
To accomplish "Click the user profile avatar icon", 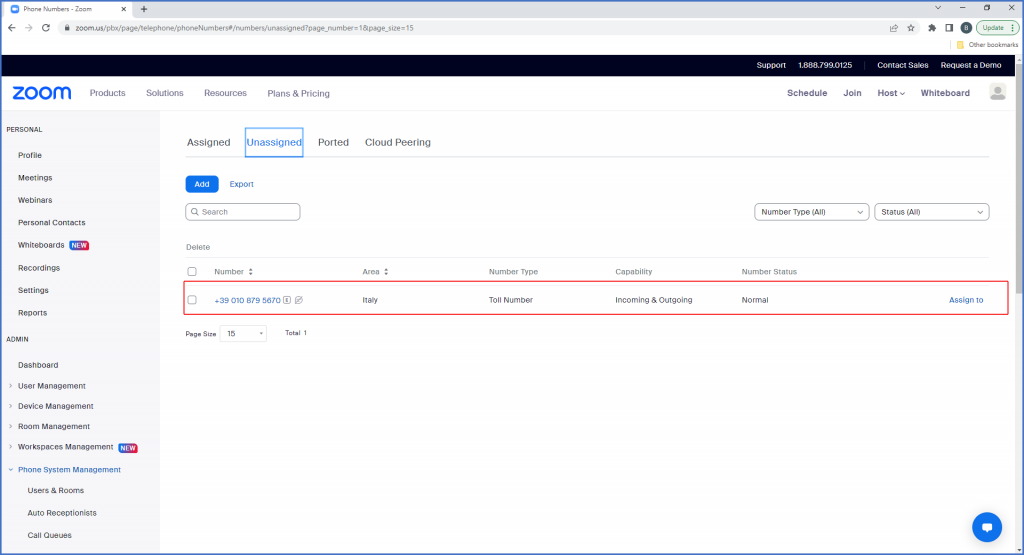I will 997,93.
